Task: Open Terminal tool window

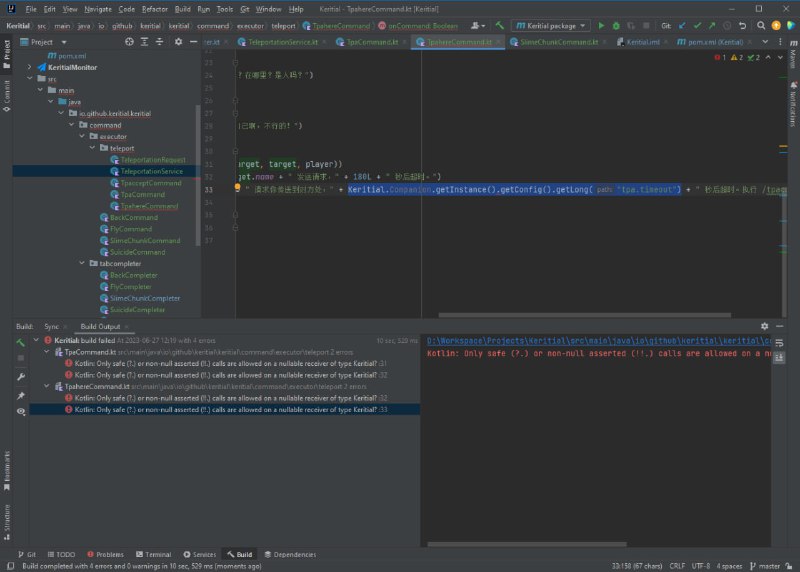Action: point(153,554)
